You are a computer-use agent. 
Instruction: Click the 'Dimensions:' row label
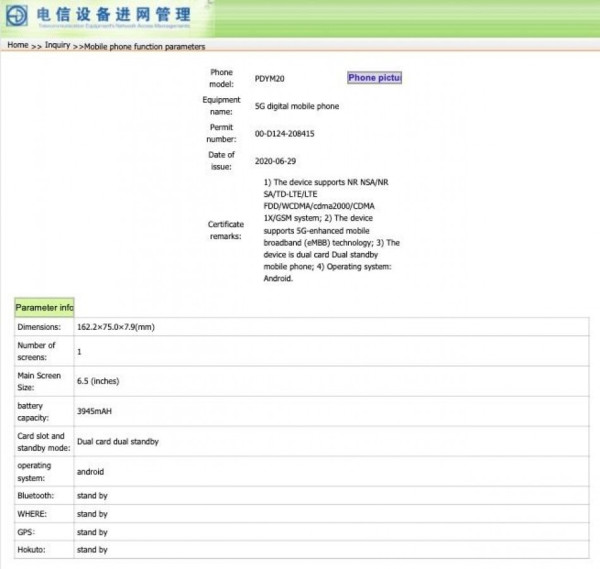tap(39, 327)
